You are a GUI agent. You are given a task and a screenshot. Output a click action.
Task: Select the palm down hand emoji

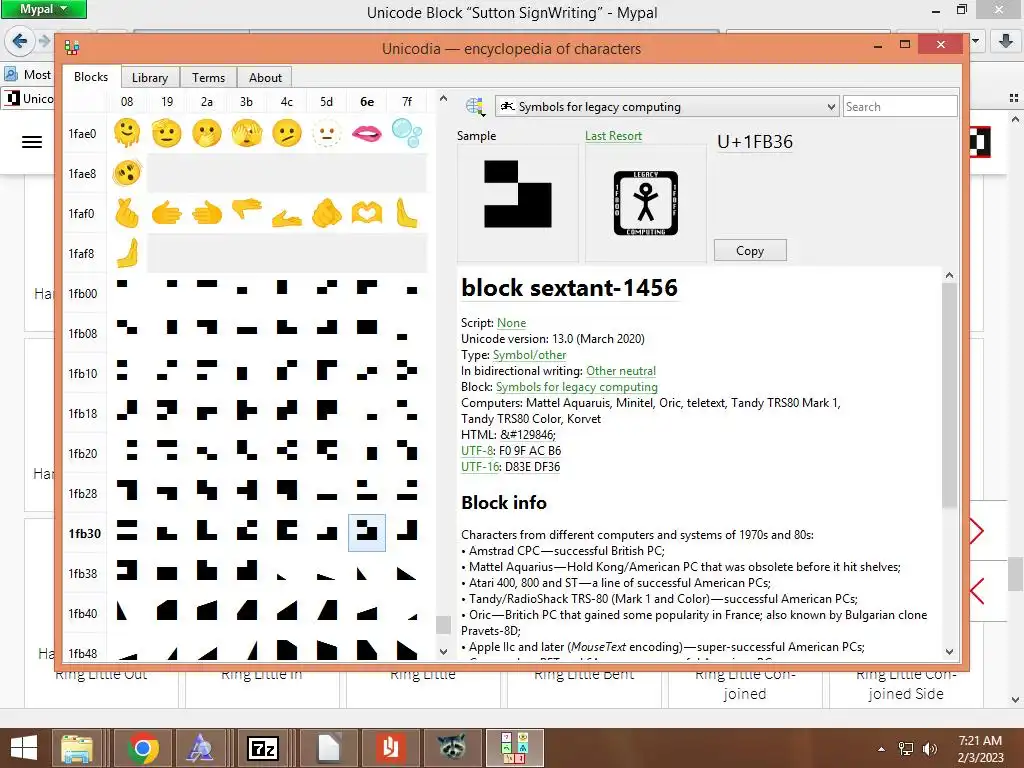tap(247, 210)
